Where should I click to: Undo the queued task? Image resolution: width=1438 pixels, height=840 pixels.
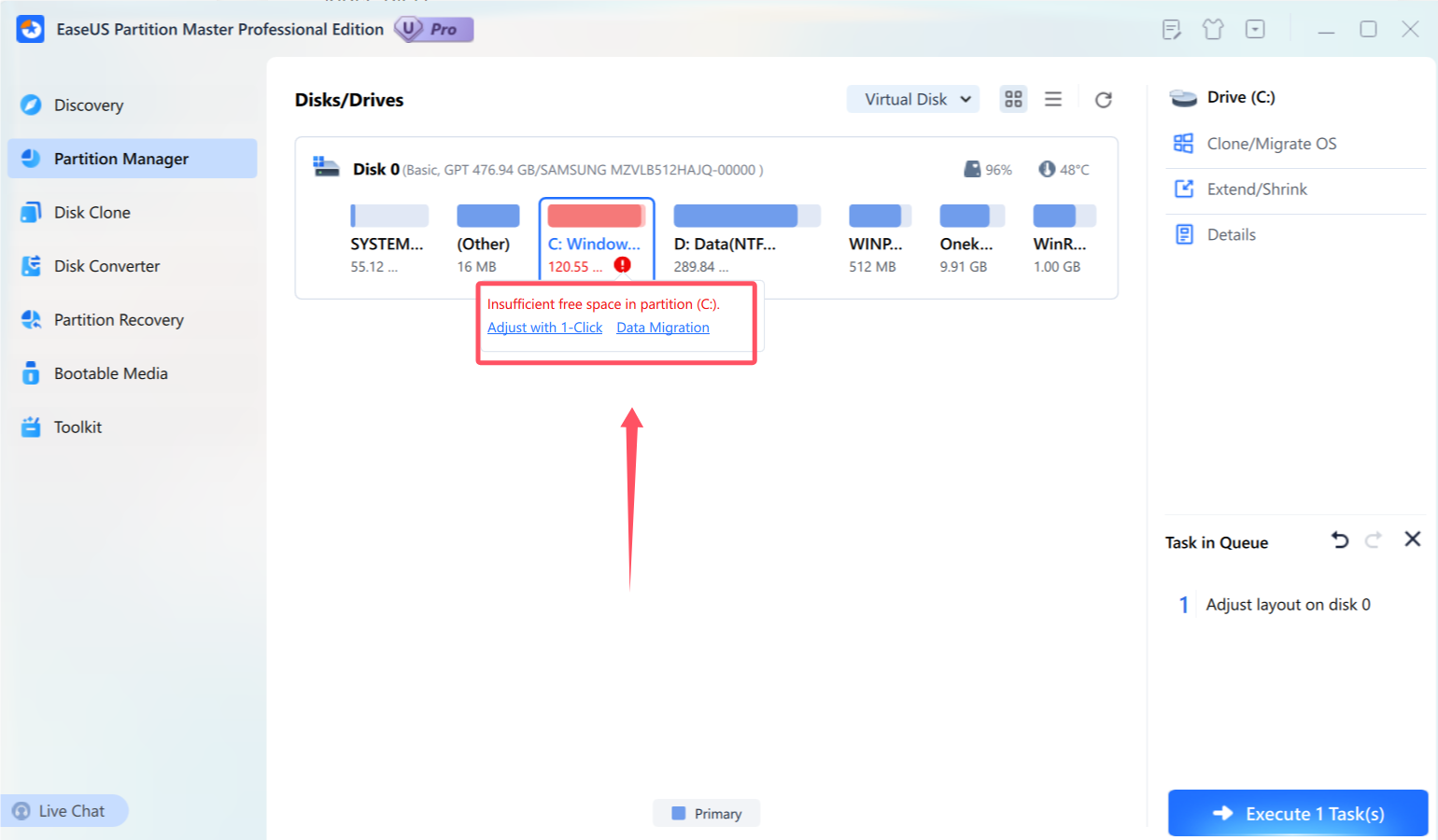coord(1340,539)
